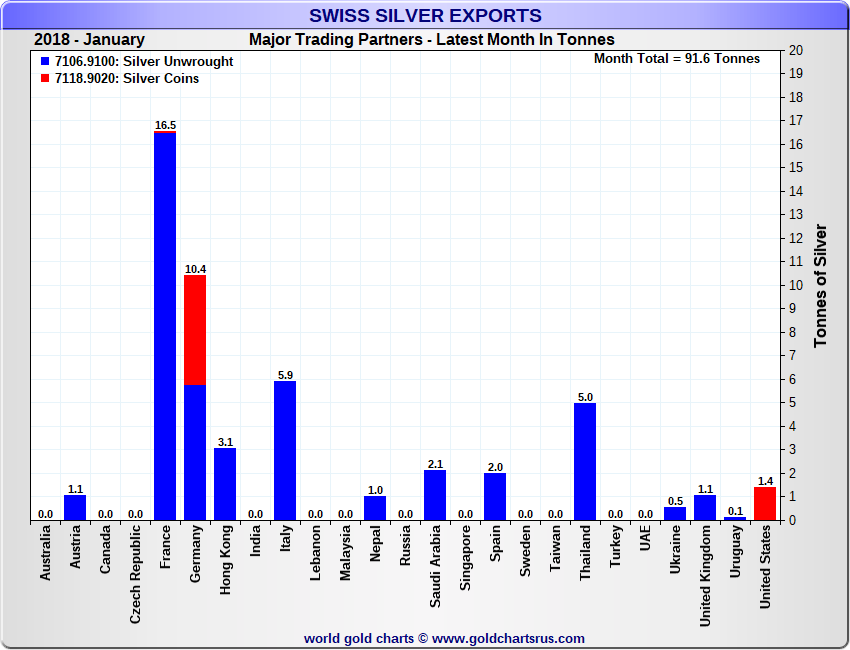Click the blue Silver Unwrought legend swatch
This screenshot has width=850, height=650.
45,61
